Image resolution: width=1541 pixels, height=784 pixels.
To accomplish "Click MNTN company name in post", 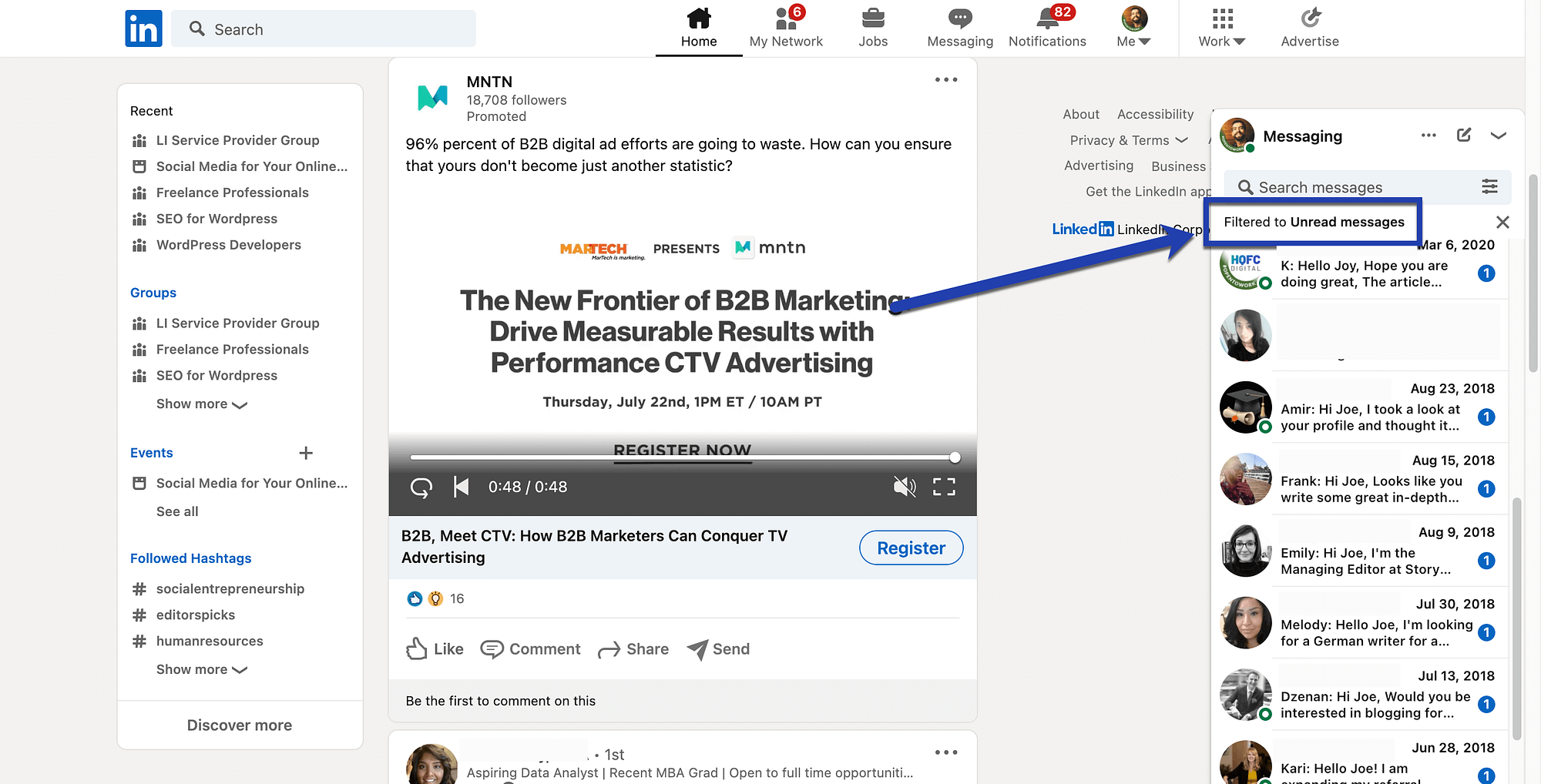I will 489,82.
